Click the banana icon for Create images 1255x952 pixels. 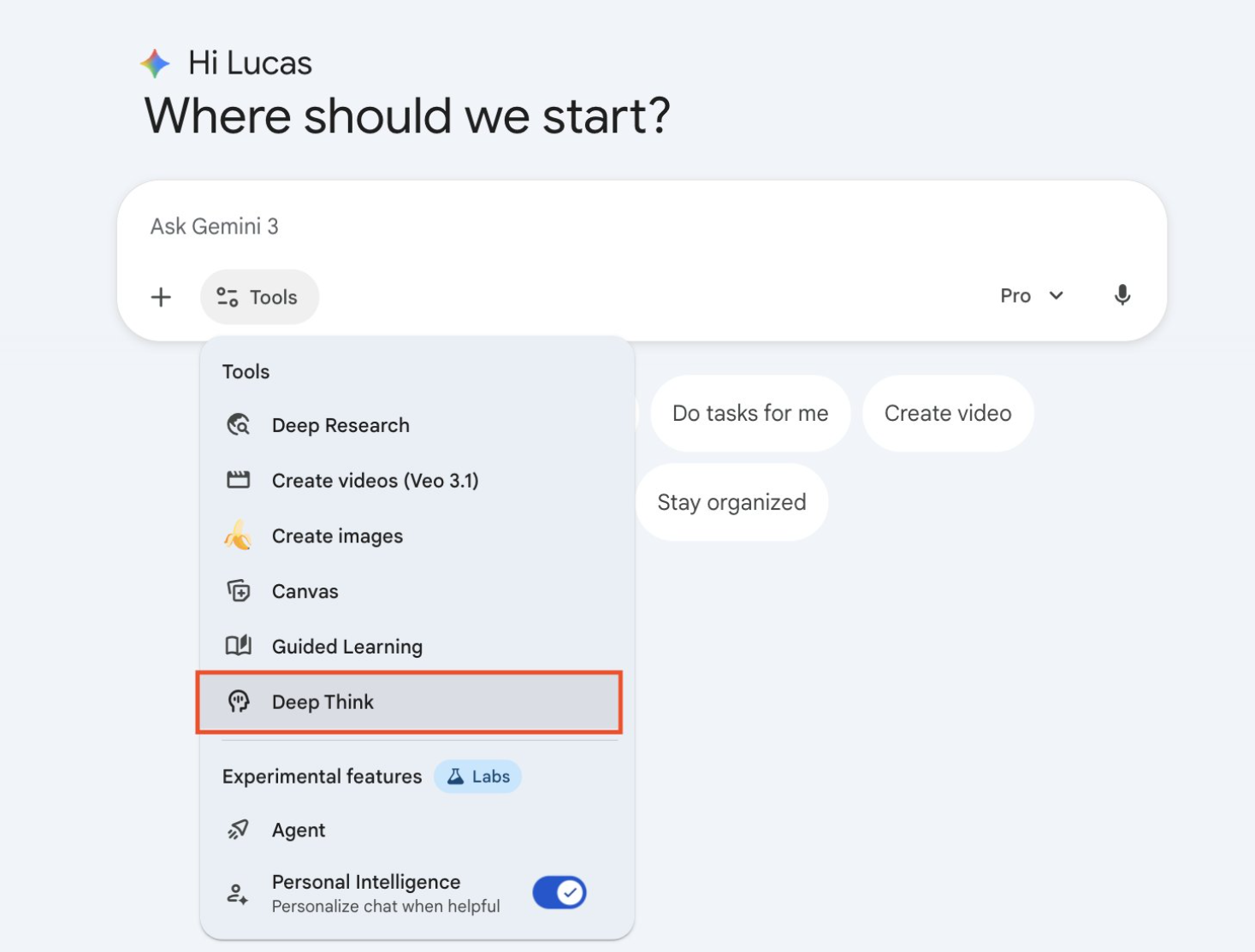[238, 536]
